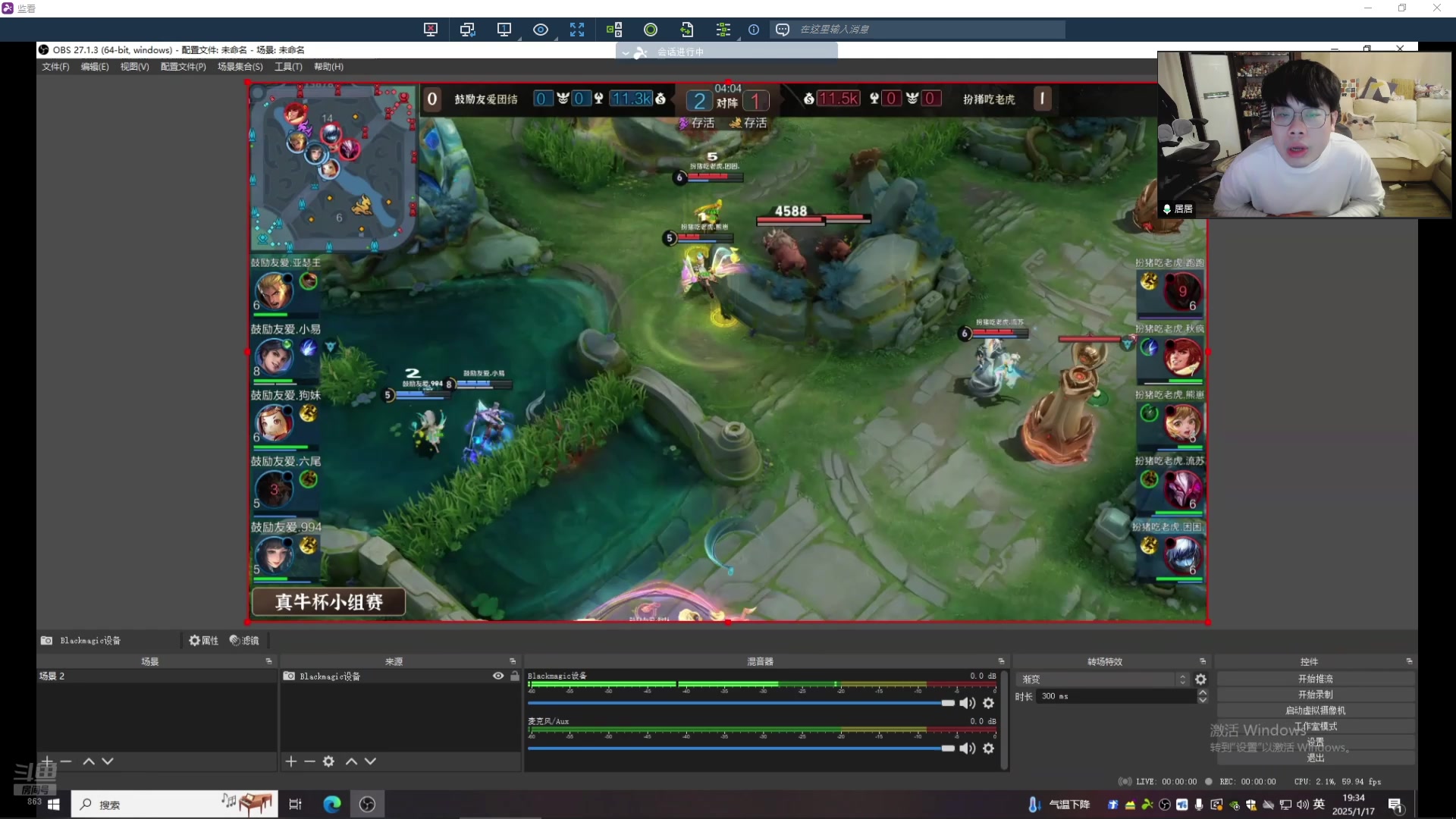Click the 300 ms duration field
Screen dimensions: 1456x819
[1116, 696]
